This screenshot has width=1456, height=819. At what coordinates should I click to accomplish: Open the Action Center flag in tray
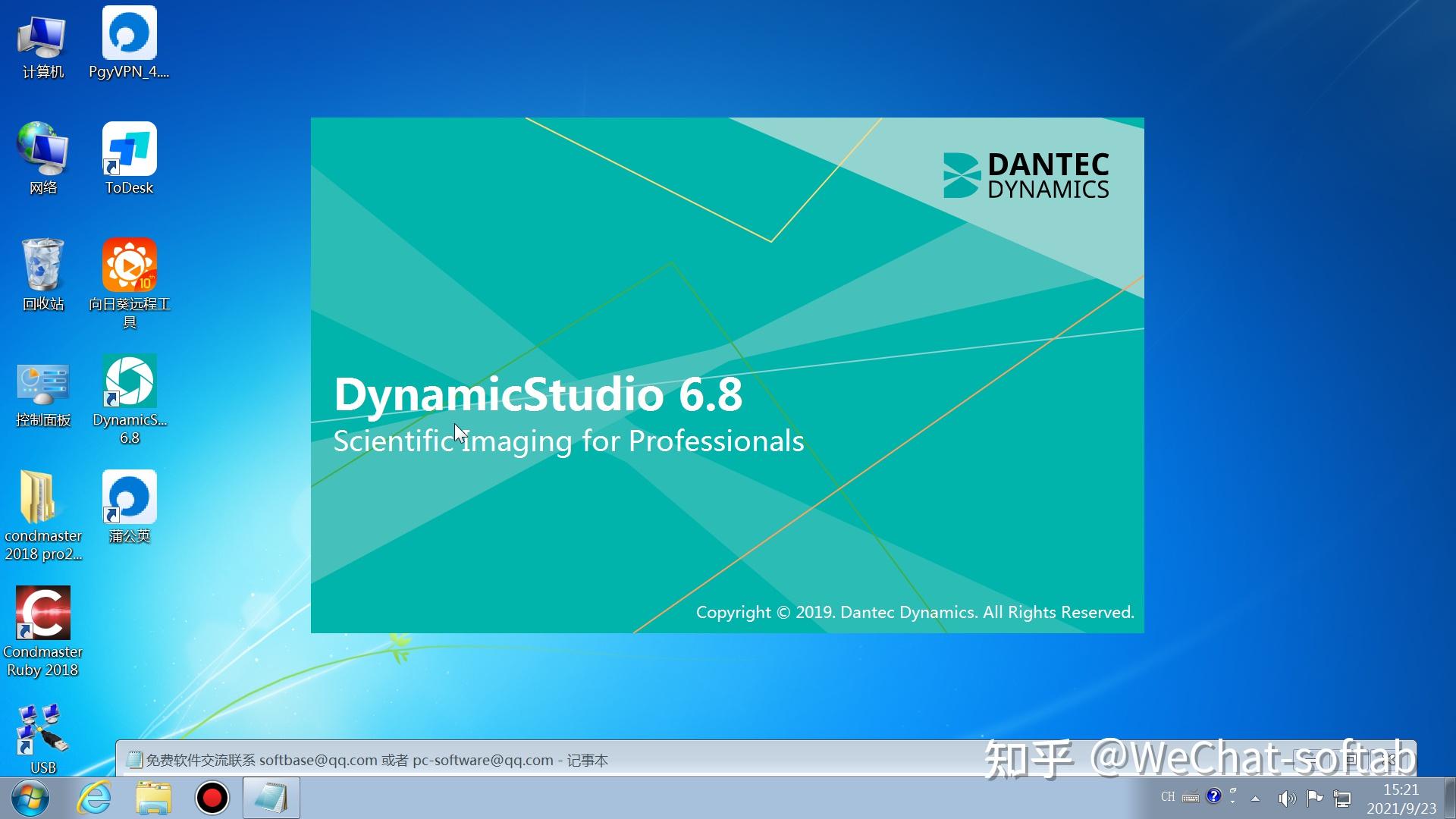click(1315, 798)
